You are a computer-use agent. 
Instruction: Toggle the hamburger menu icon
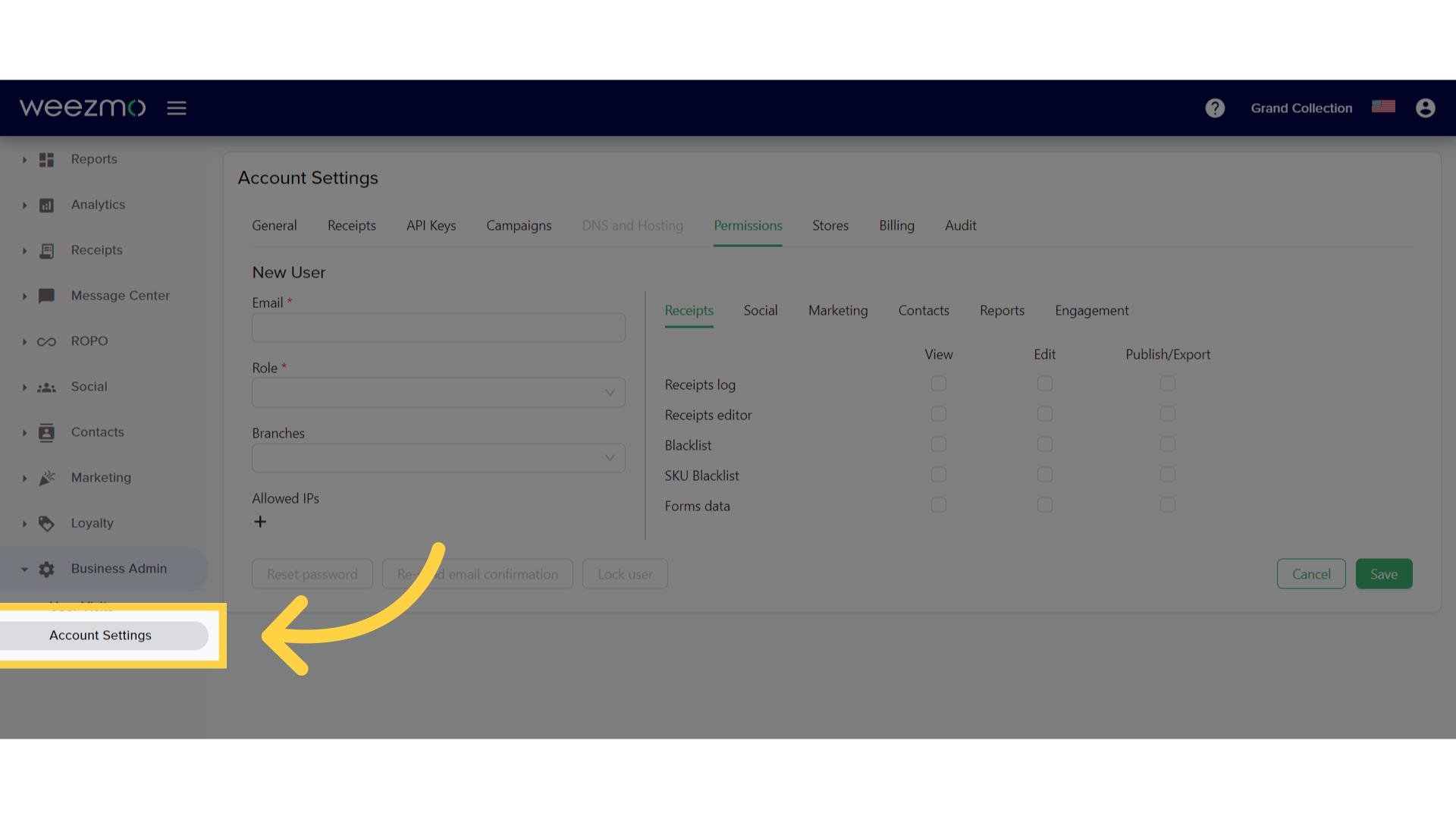click(x=177, y=108)
